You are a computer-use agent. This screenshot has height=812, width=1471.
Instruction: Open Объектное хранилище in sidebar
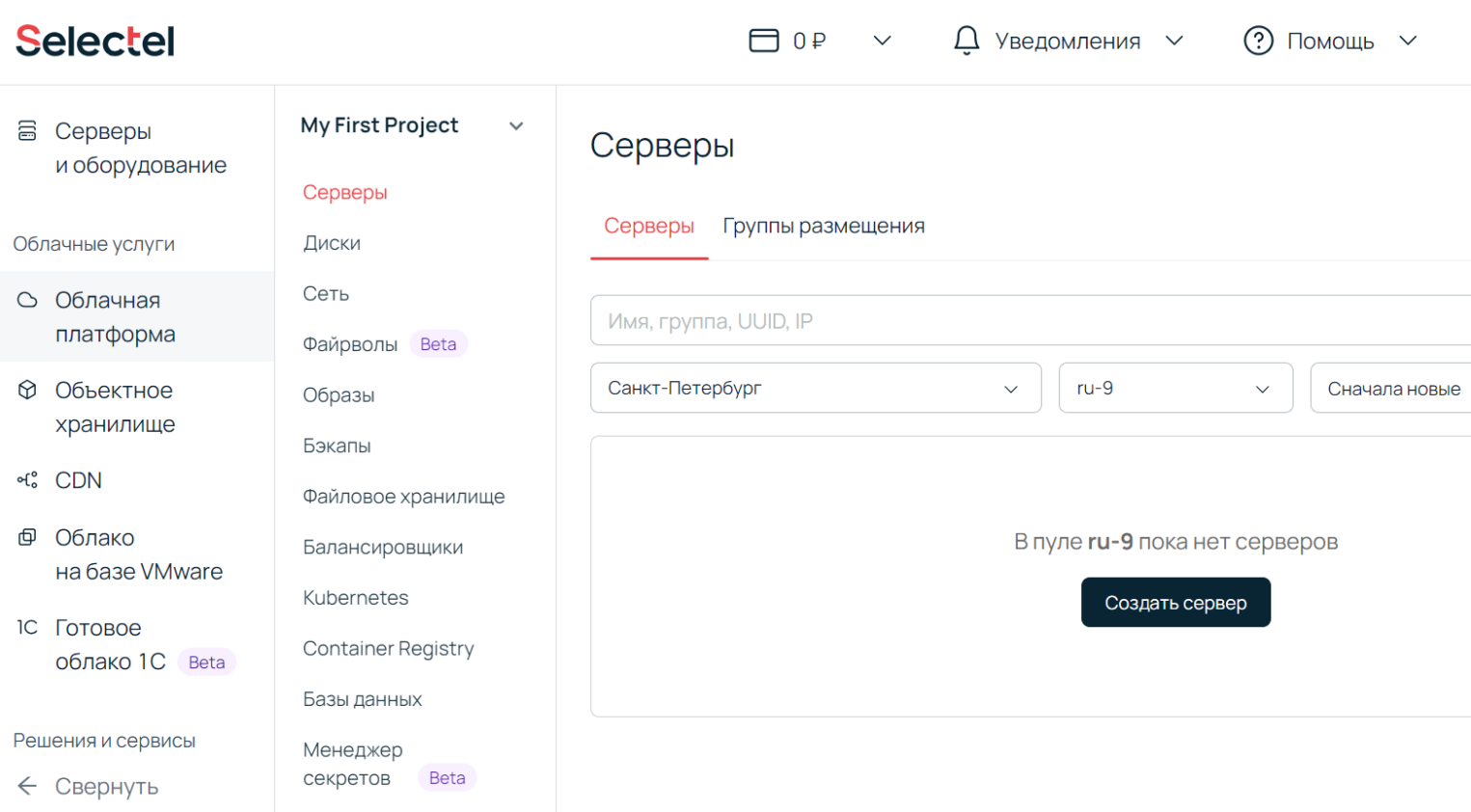[x=115, y=407]
